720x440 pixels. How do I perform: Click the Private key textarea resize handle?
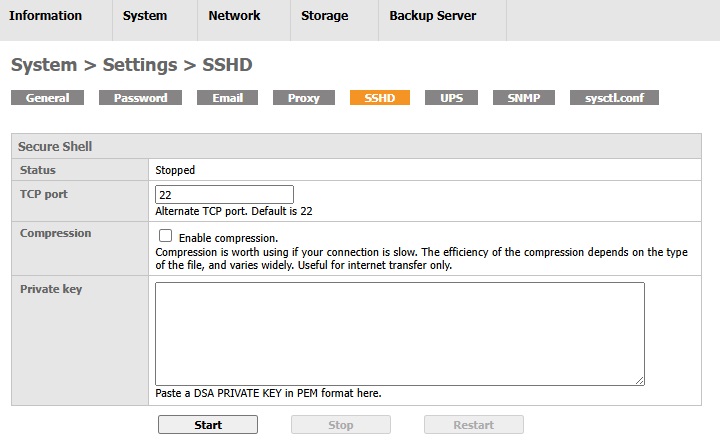pyautogui.click(x=639, y=379)
